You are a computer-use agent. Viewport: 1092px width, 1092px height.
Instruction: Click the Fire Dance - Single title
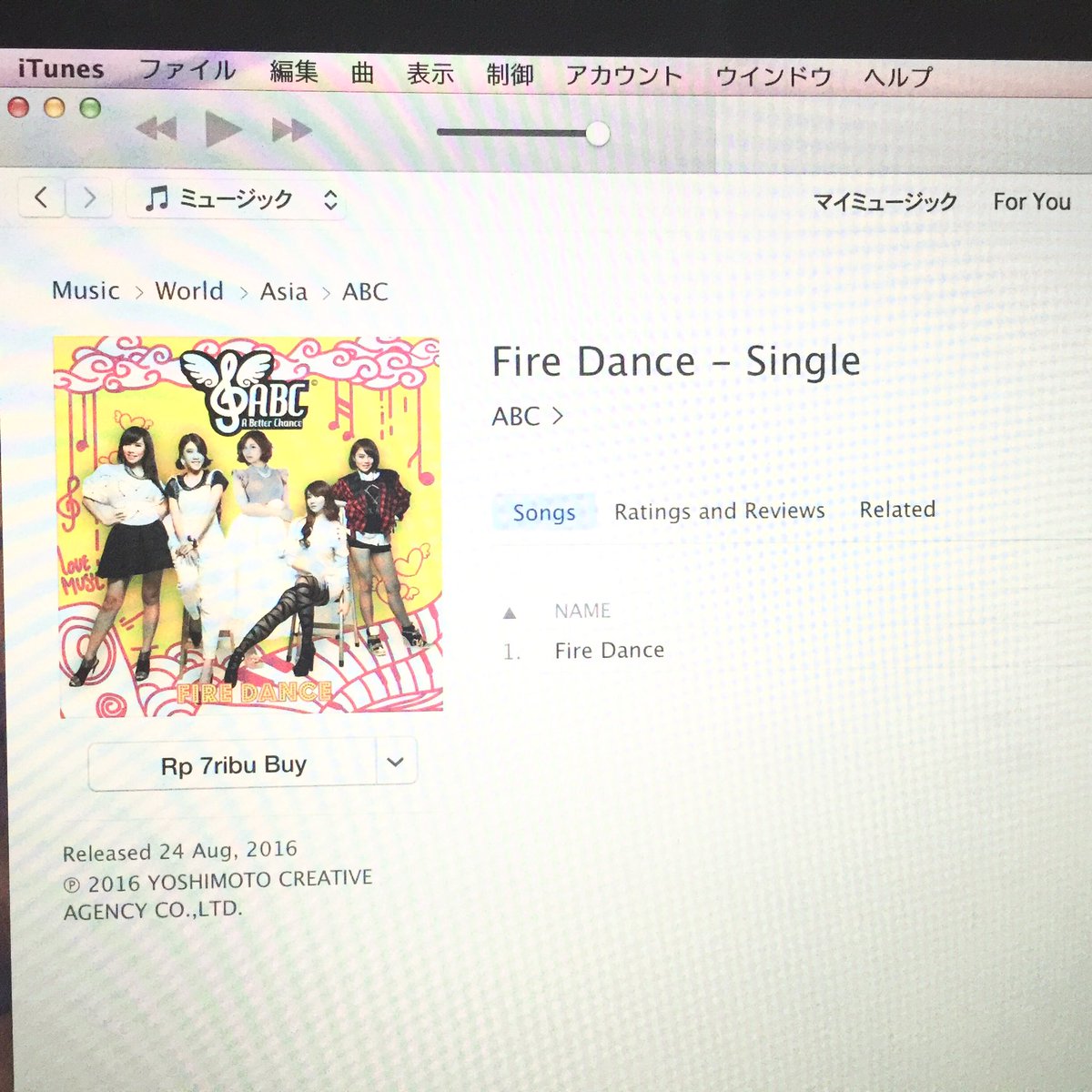(676, 361)
